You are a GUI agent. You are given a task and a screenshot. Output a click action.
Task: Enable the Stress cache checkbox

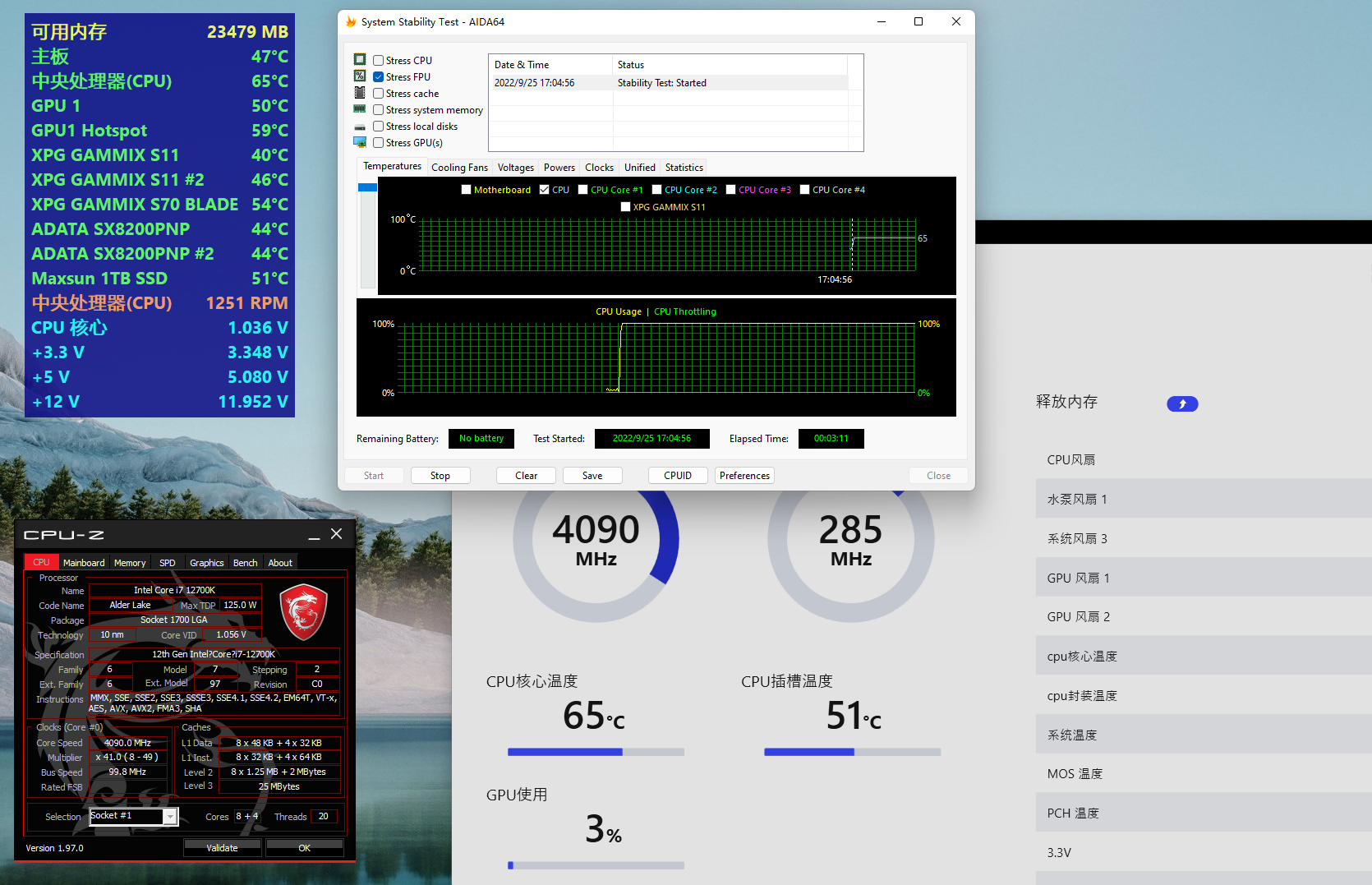(378, 93)
